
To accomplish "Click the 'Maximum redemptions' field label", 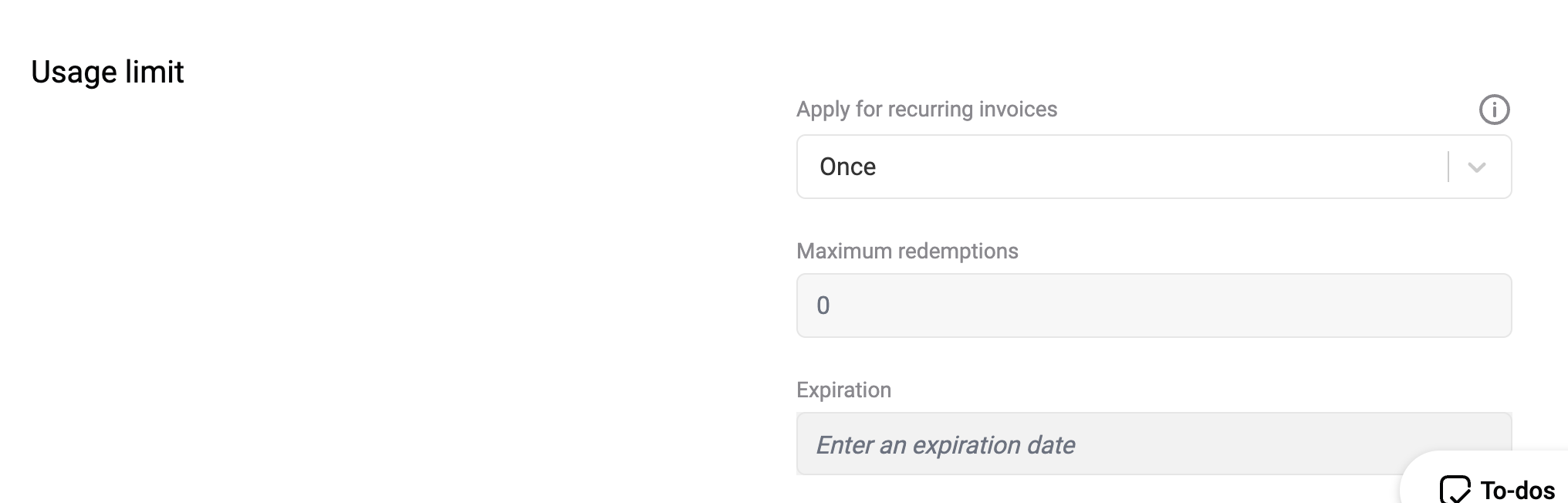I will coord(907,251).
